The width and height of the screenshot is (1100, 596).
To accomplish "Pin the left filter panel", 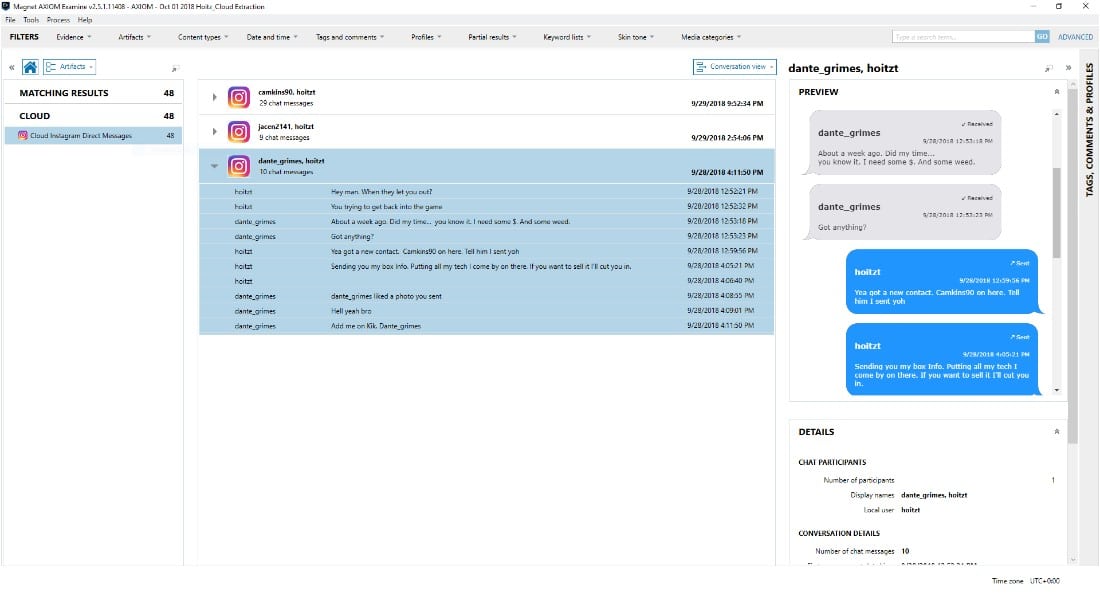I will pos(175,68).
